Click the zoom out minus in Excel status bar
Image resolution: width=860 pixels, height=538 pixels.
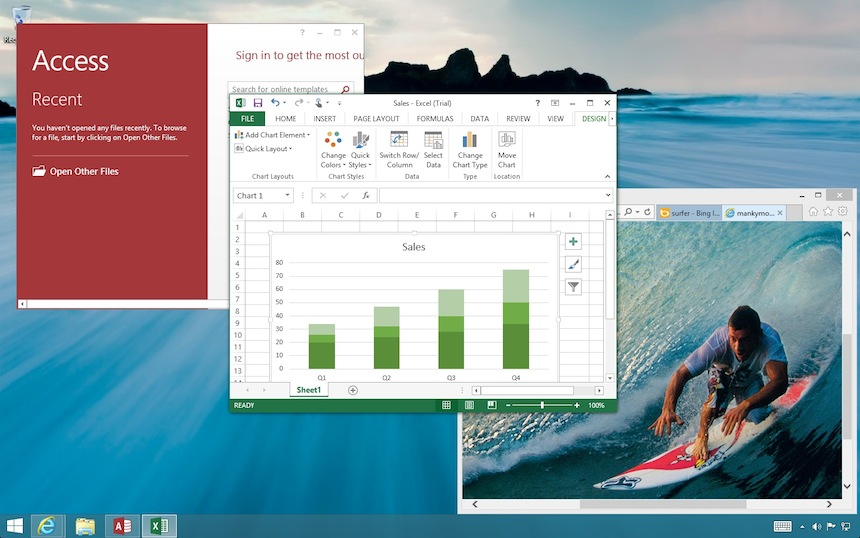coord(508,405)
